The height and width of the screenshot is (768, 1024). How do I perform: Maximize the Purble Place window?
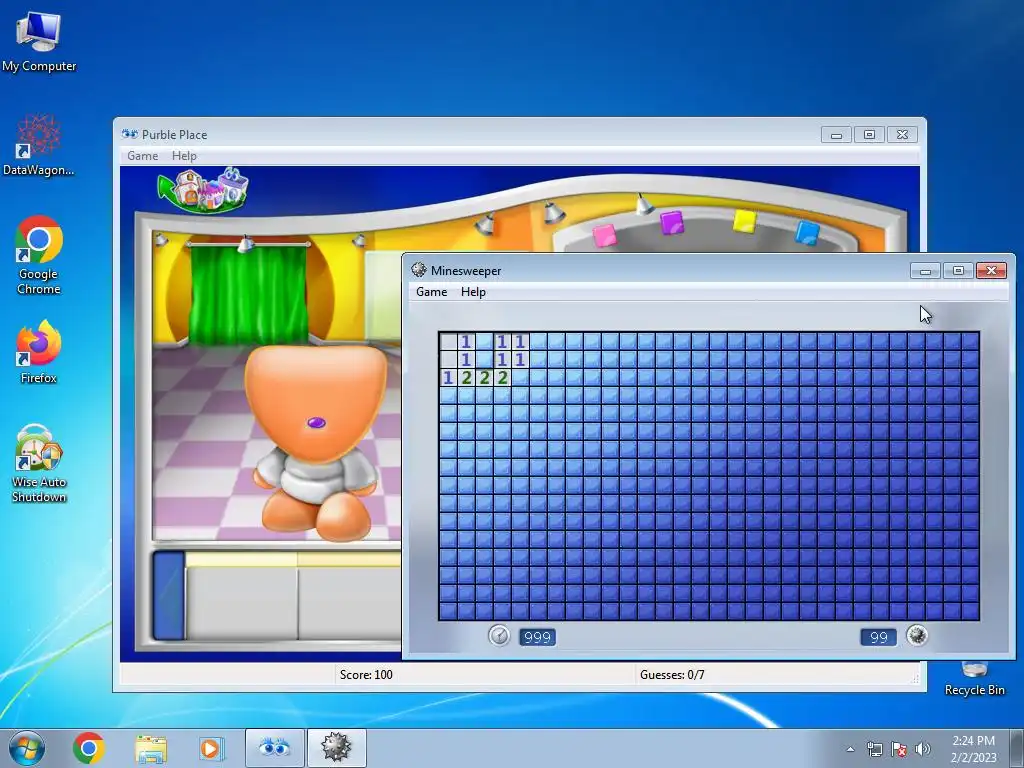pyautogui.click(x=869, y=135)
